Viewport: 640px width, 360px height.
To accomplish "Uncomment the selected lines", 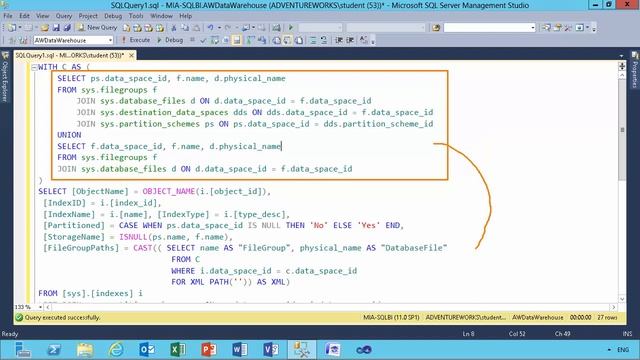I will click(x=324, y=40).
